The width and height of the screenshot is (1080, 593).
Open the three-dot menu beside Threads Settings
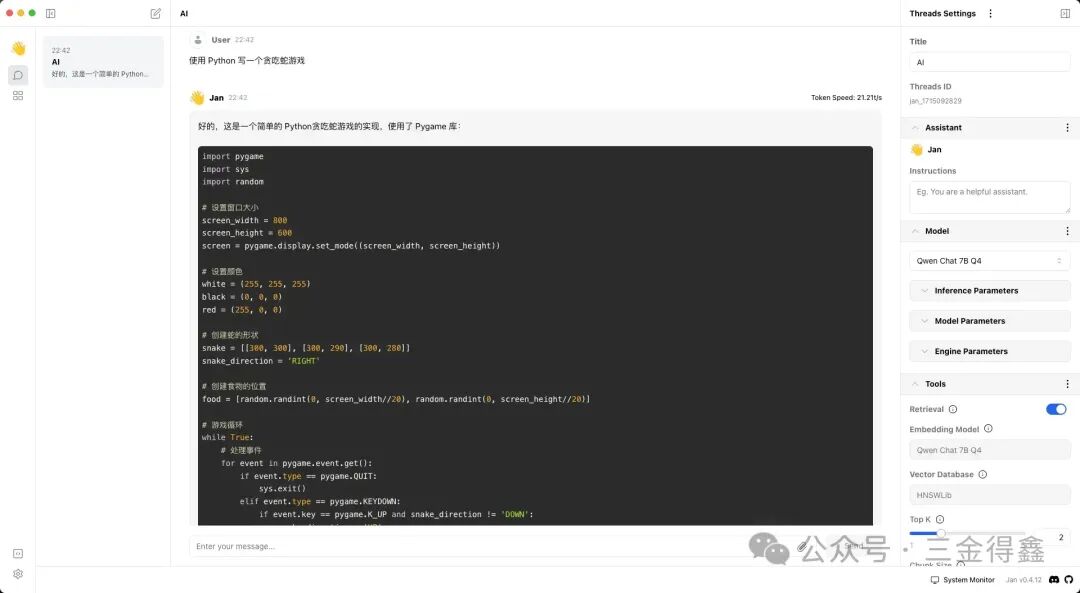coord(990,13)
